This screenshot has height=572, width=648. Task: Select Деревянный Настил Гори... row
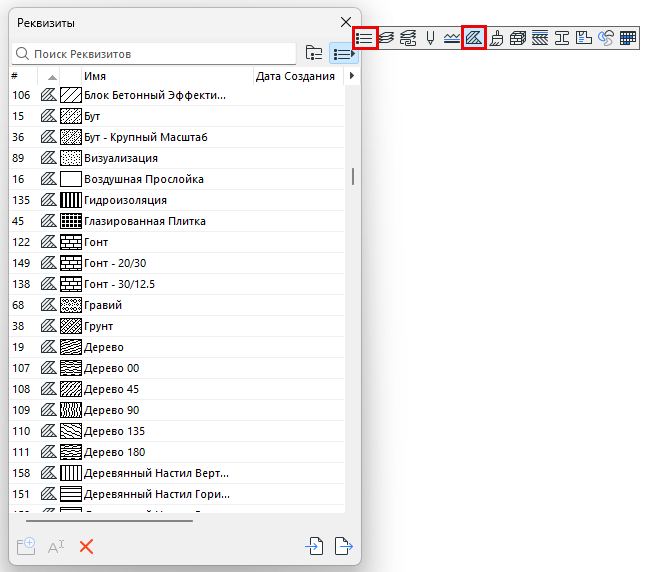click(x=177, y=494)
